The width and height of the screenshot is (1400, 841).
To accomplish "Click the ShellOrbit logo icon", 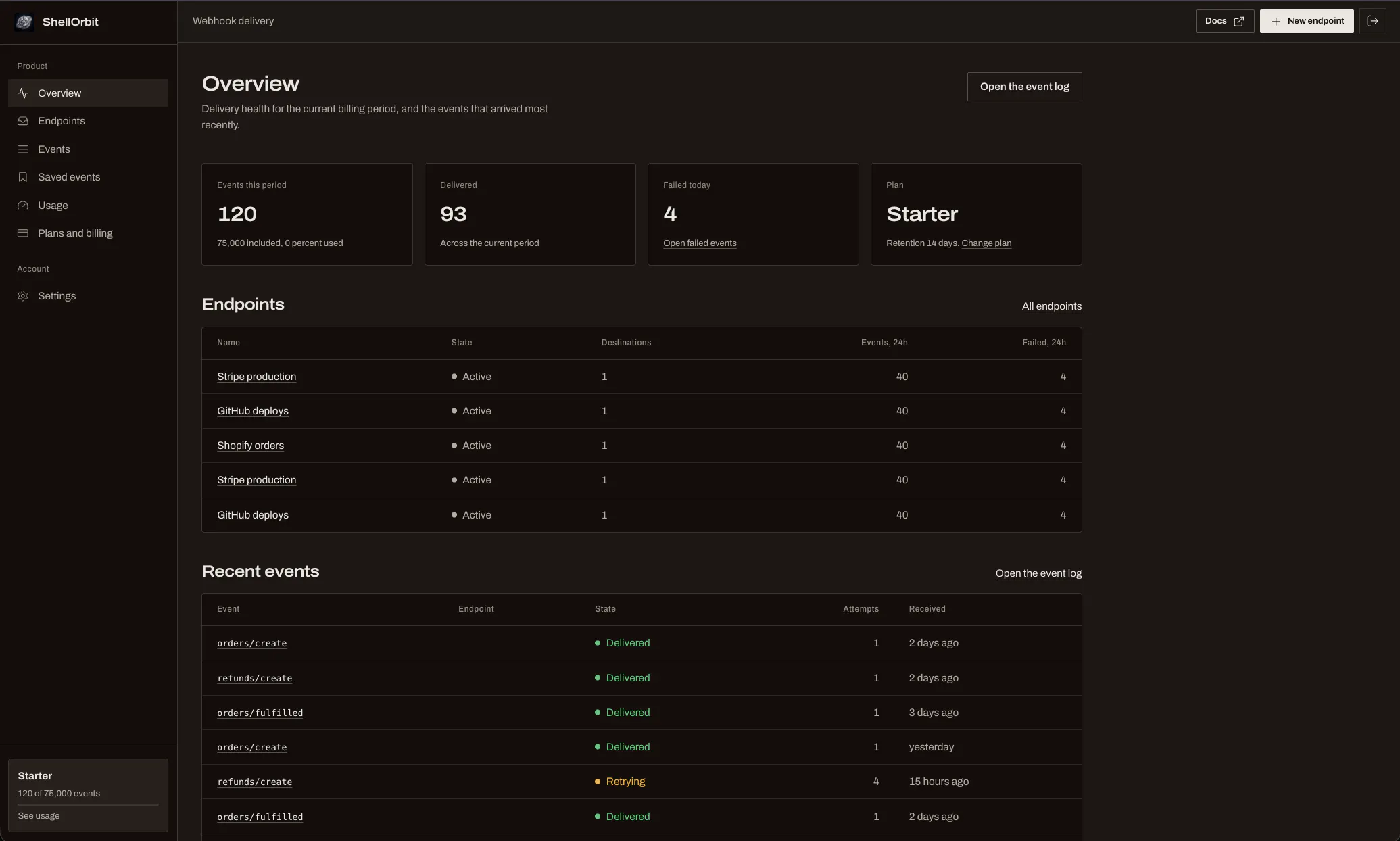I will [x=24, y=22].
